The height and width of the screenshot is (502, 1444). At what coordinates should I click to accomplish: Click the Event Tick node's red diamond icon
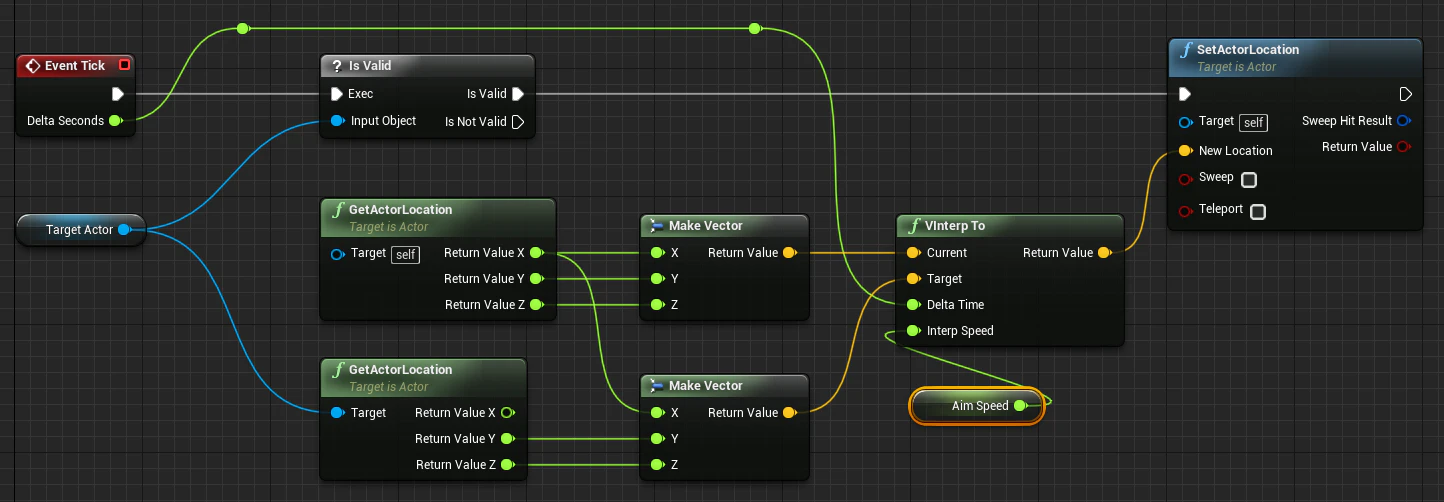pyautogui.click(x=33, y=66)
